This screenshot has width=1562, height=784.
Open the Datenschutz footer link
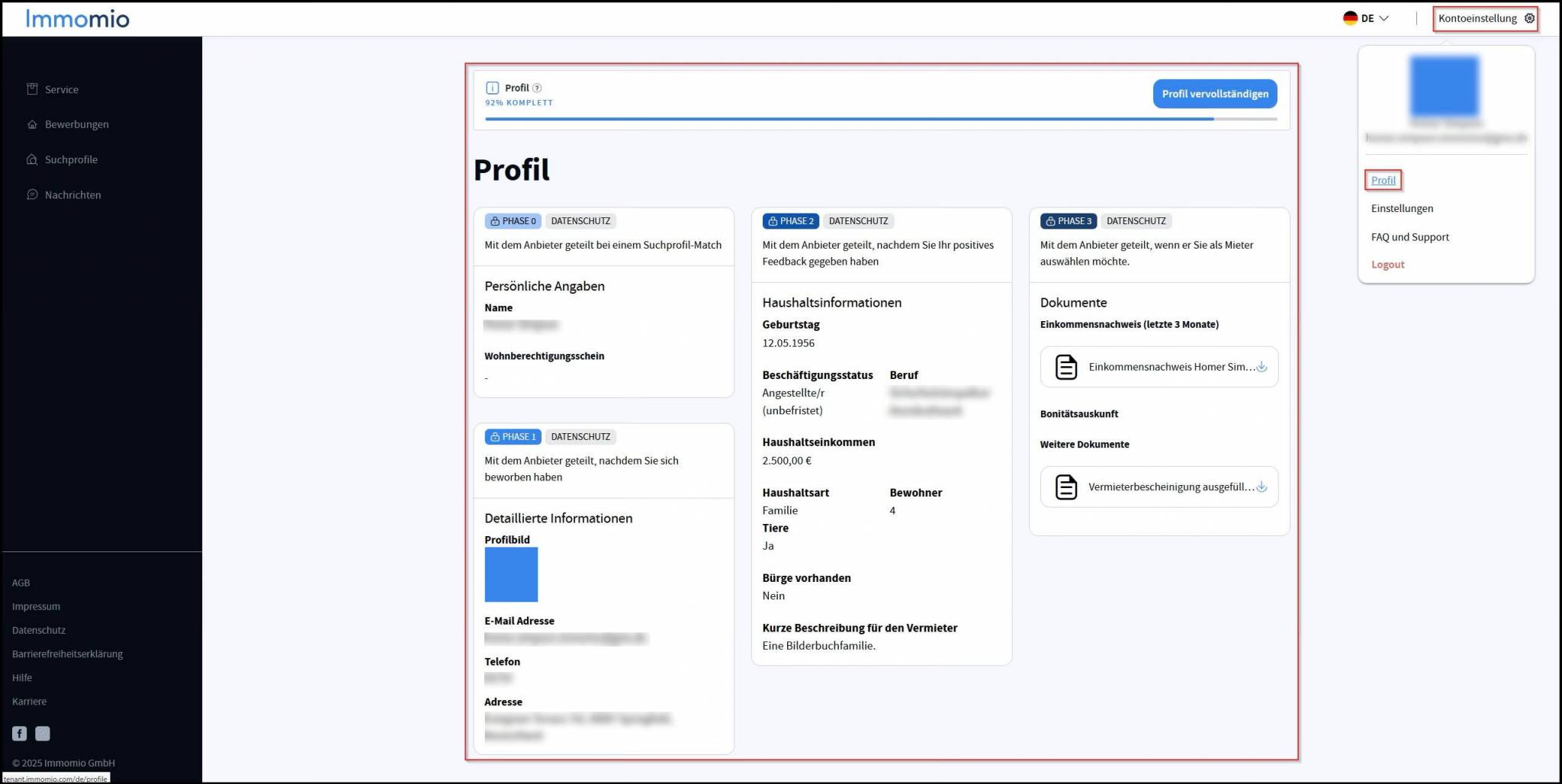pos(39,630)
